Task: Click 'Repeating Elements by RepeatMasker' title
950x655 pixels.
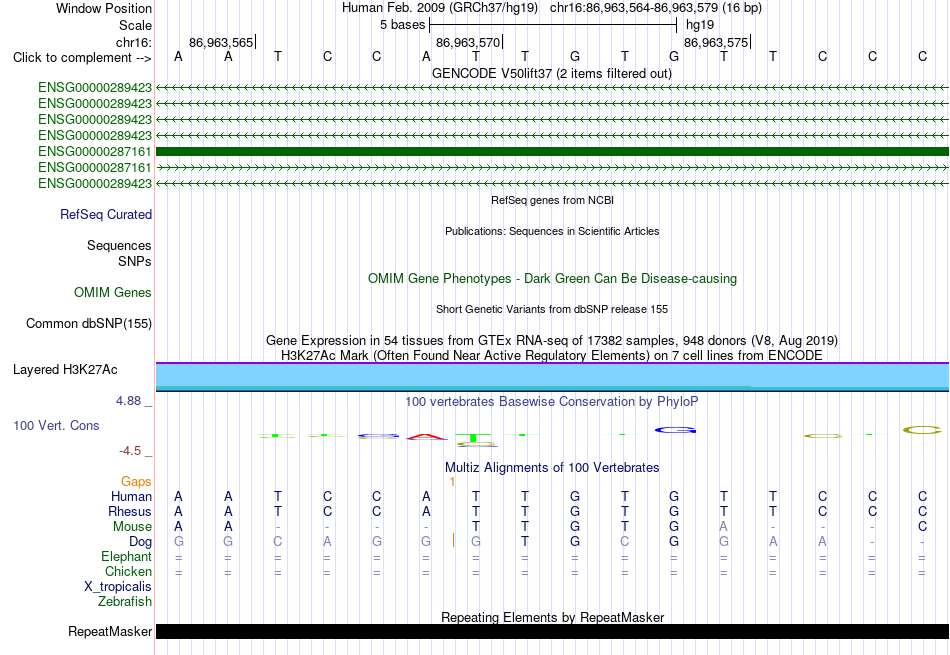Action: (x=553, y=617)
